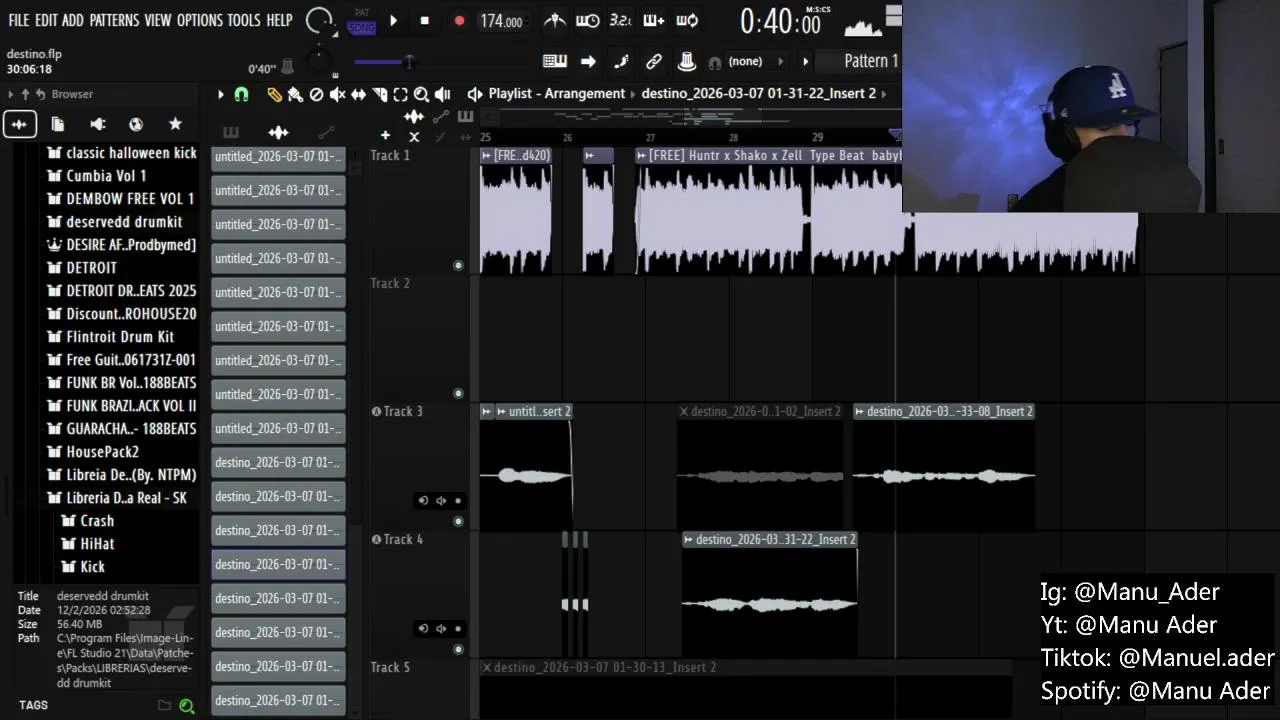
Task: Mute Track 3 with its speaker icon
Action: [x=441, y=501]
